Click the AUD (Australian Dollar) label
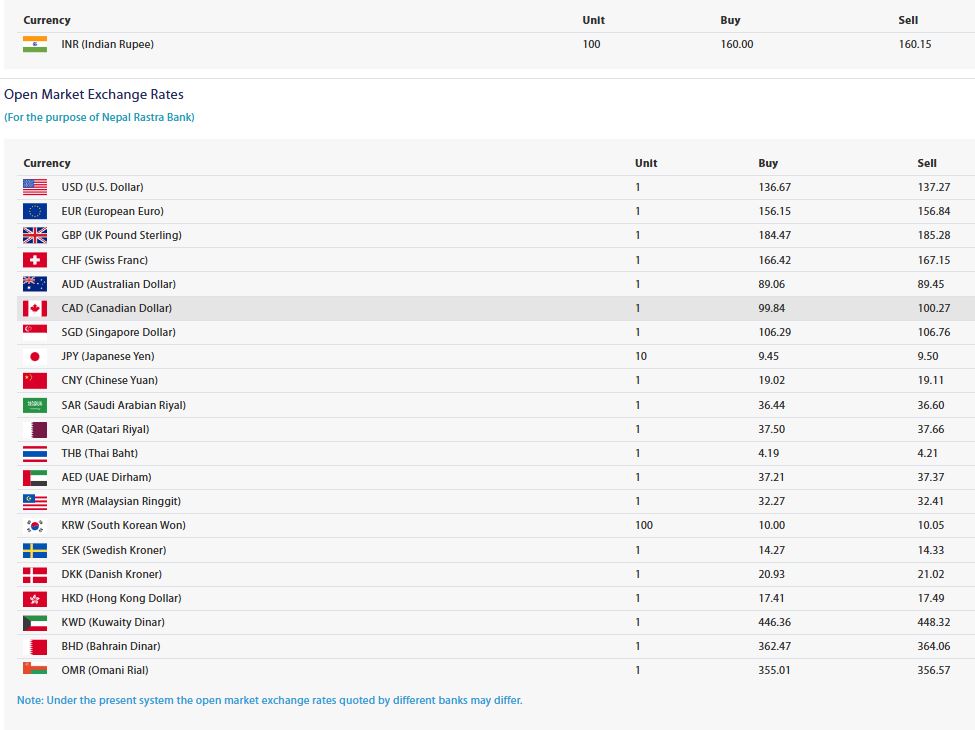This screenshot has width=975, height=730. 118,284
